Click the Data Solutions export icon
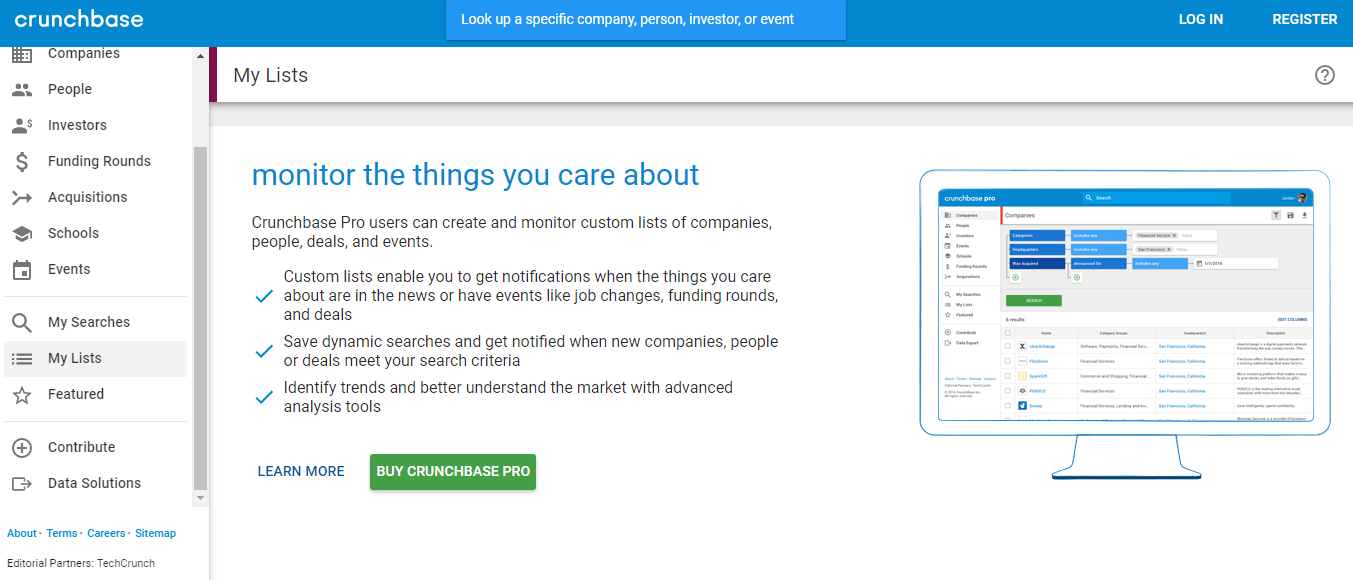1353x580 pixels. point(22,484)
